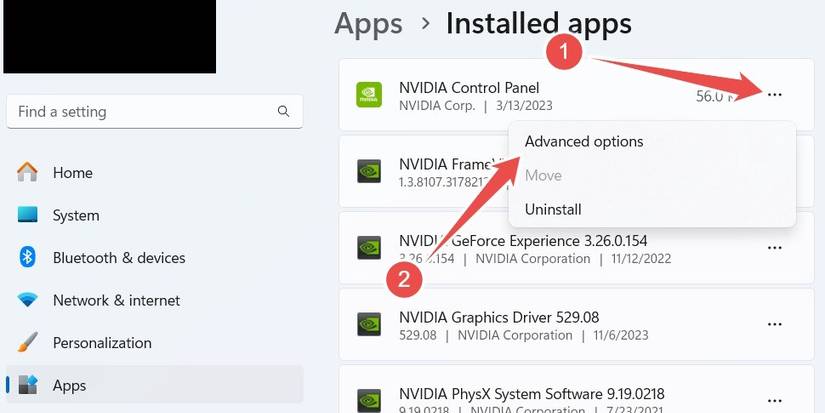The image size is (825, 413).
Task: Open Home from the sidebar
Action: tap(72, 173)
